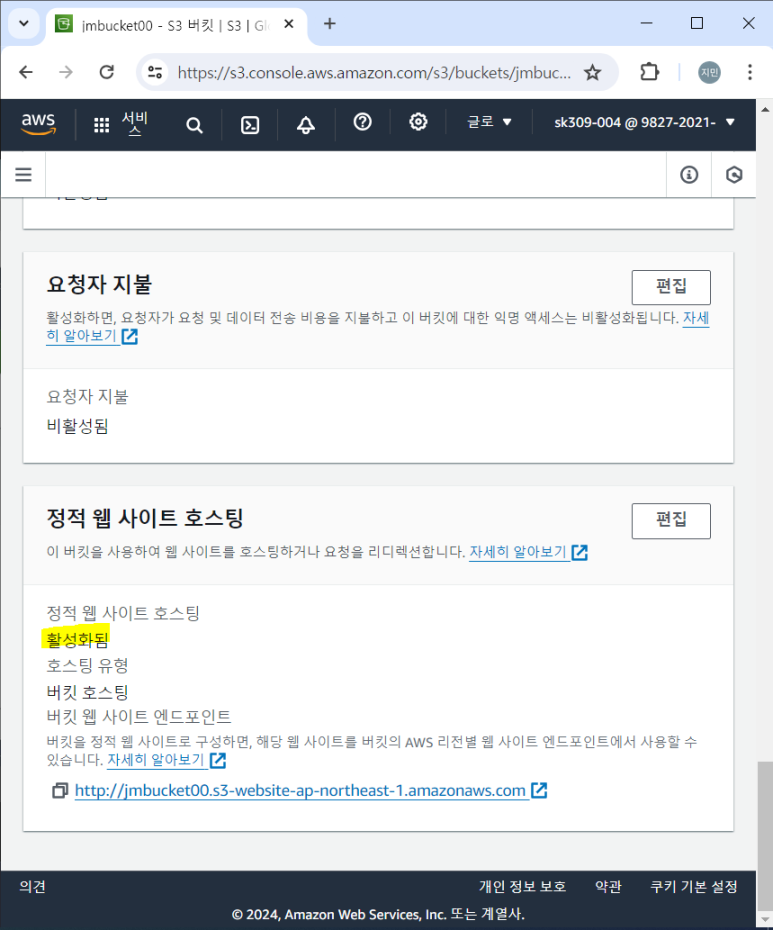Open the browser extensions puzzle icon
773x930 pixels.
click(x=650, y=72)
